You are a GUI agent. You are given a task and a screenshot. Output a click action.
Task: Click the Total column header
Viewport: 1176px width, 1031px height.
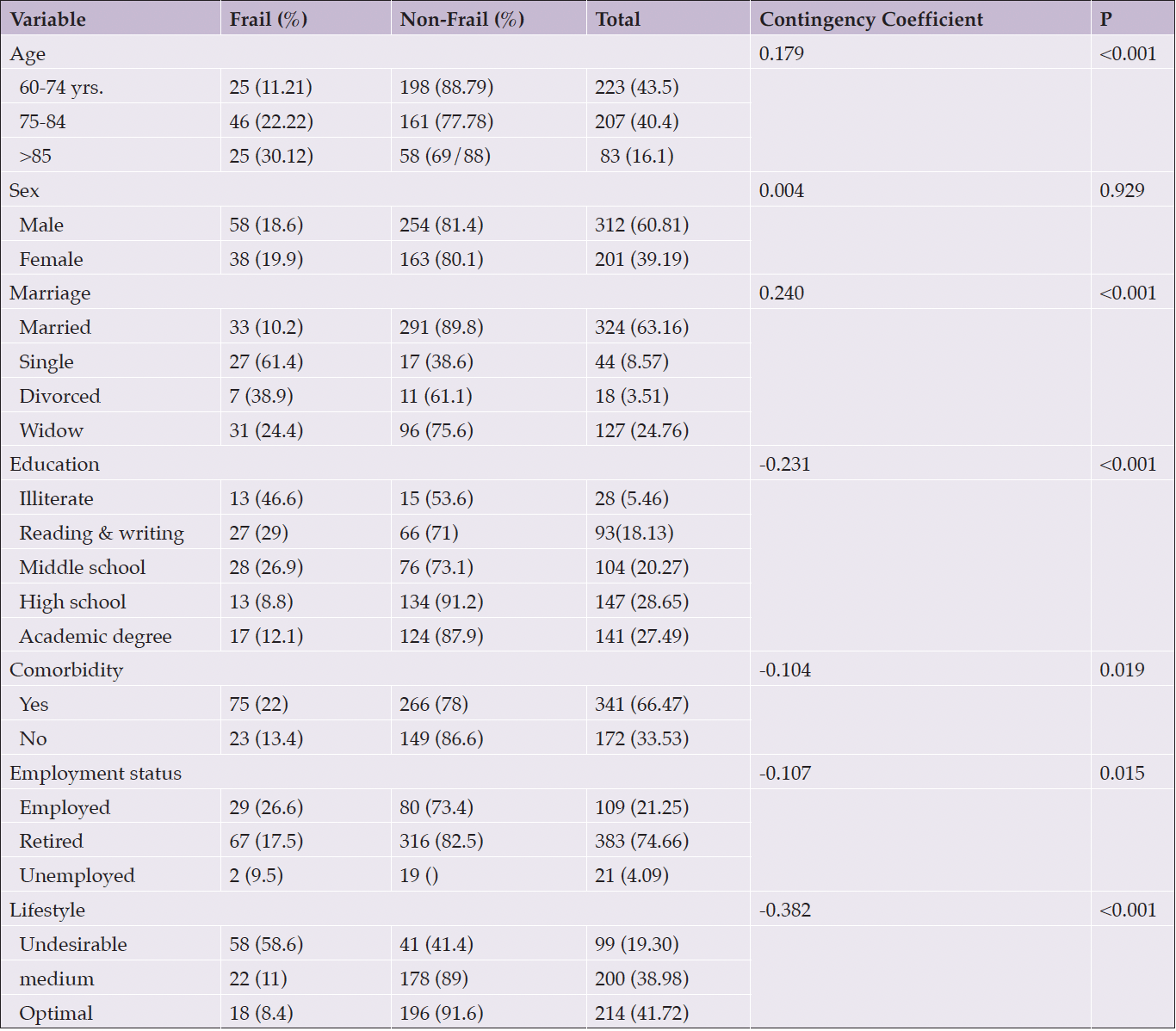click(618, 19)
